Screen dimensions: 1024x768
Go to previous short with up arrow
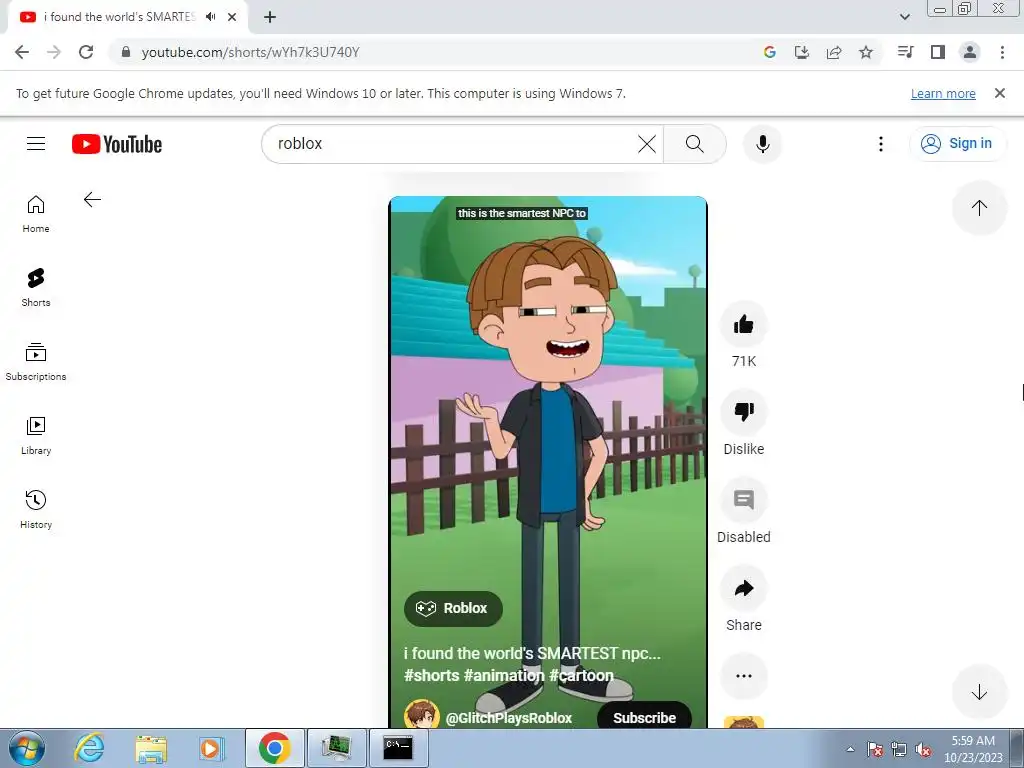point(979,208)
